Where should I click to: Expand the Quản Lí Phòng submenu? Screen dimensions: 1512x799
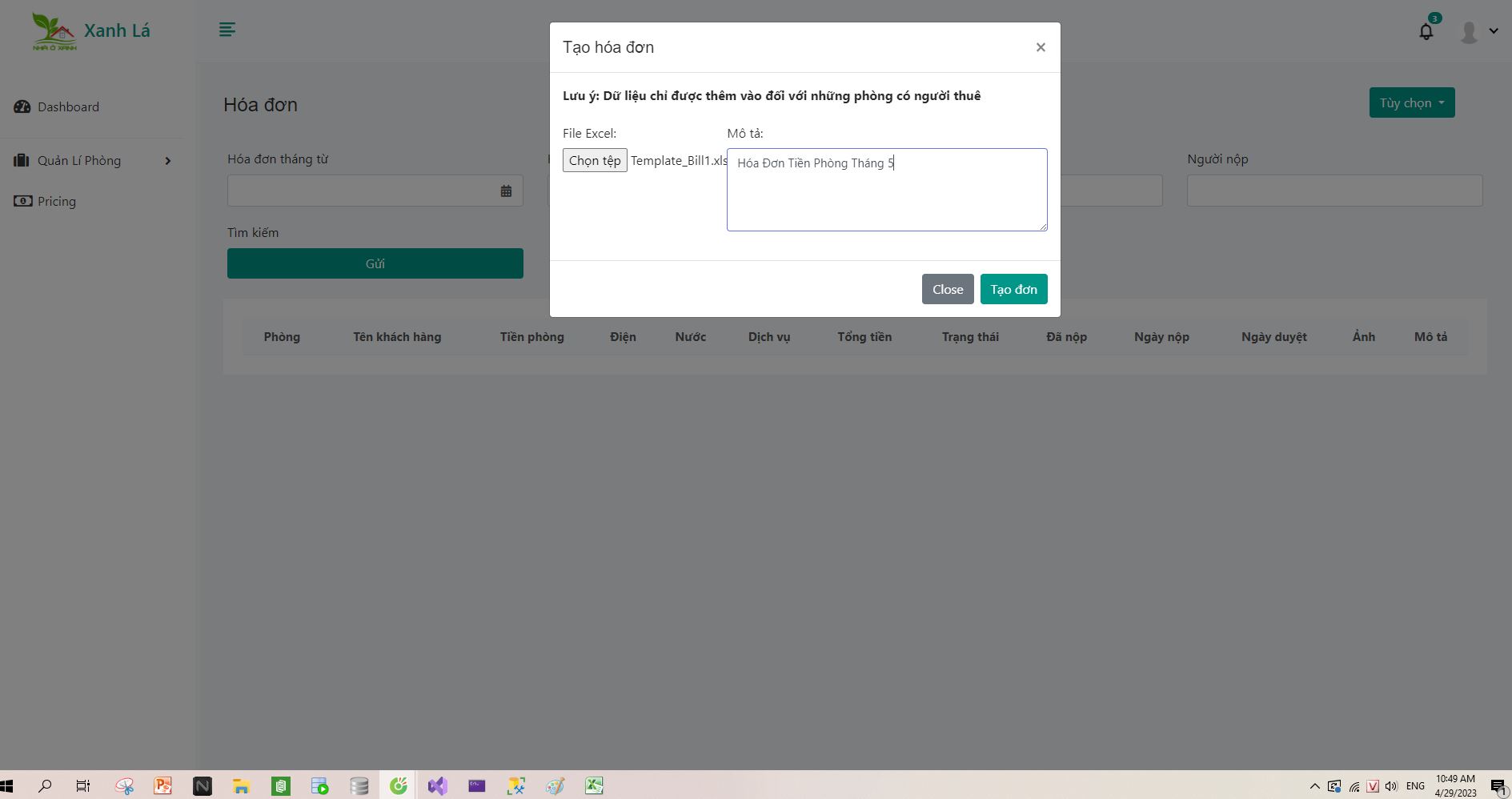[x=167, y=160]
